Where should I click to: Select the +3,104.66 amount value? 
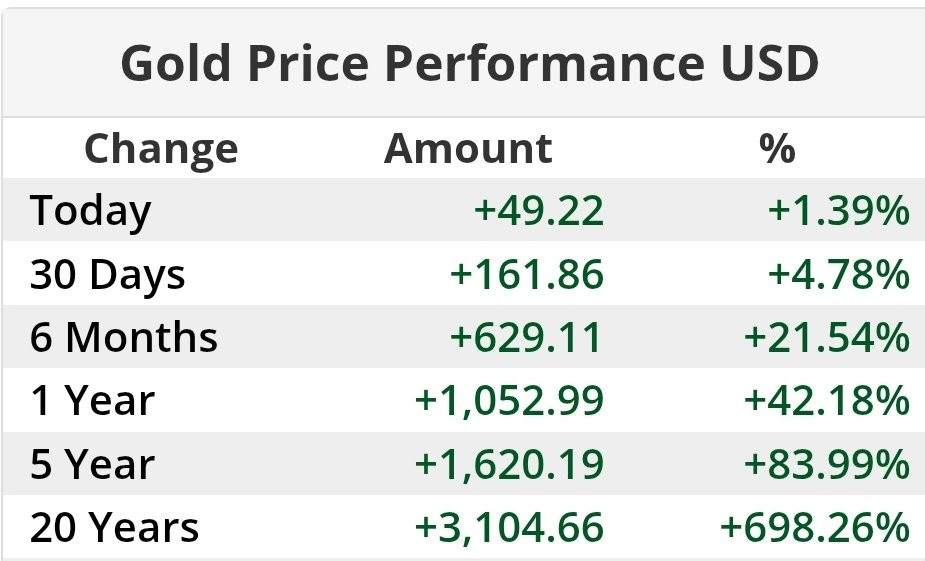(x=510, y=528)
